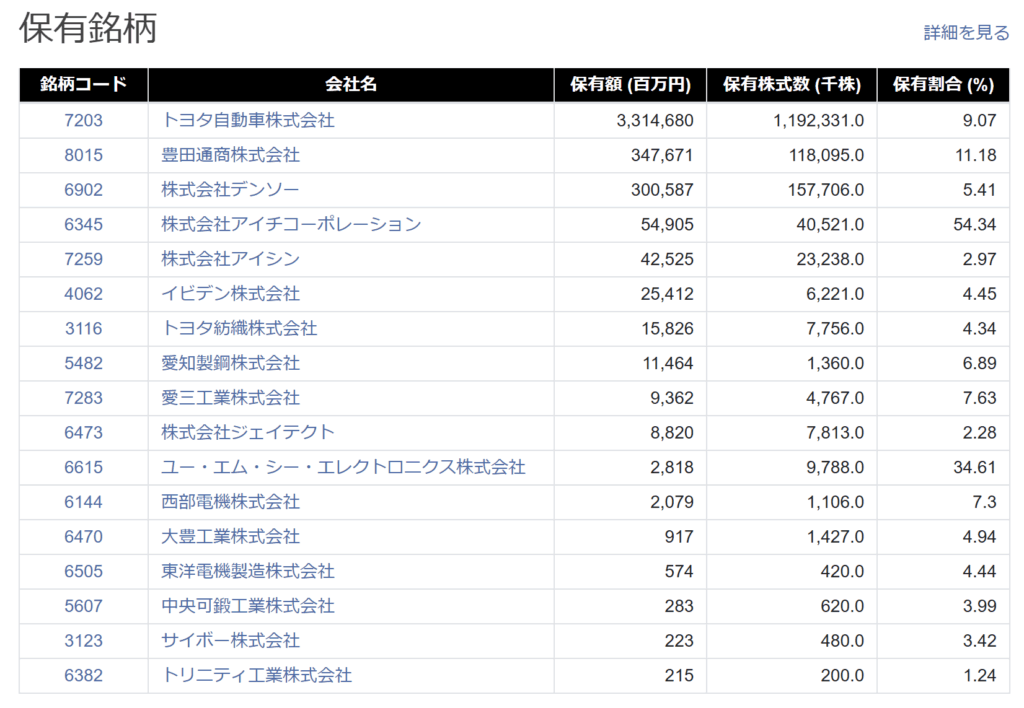Open 中央可鍛工業株式会社 company link
The height and width of the screenshot is (708, 1024).
pos(248,605)
